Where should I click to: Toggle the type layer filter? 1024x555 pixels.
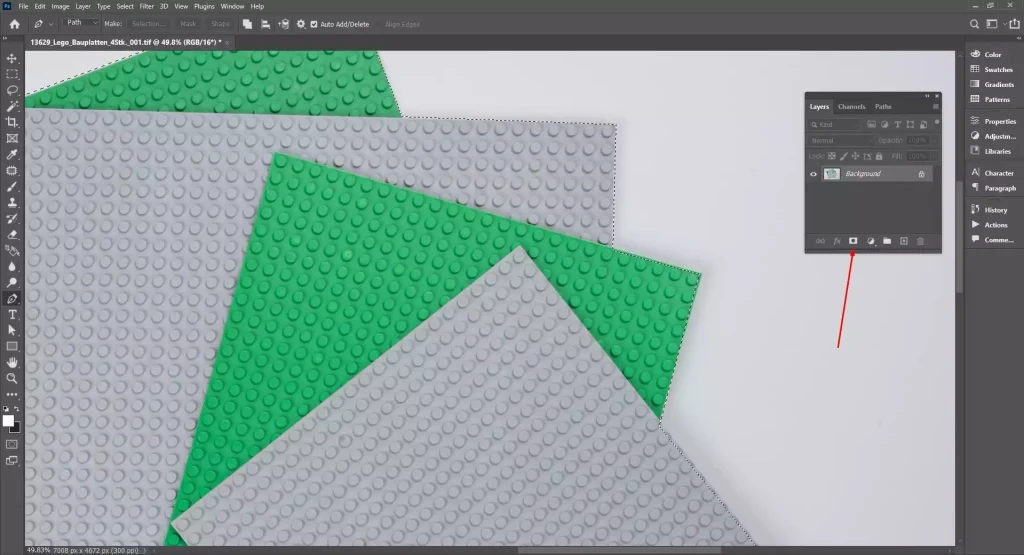(x=897, y=124)
